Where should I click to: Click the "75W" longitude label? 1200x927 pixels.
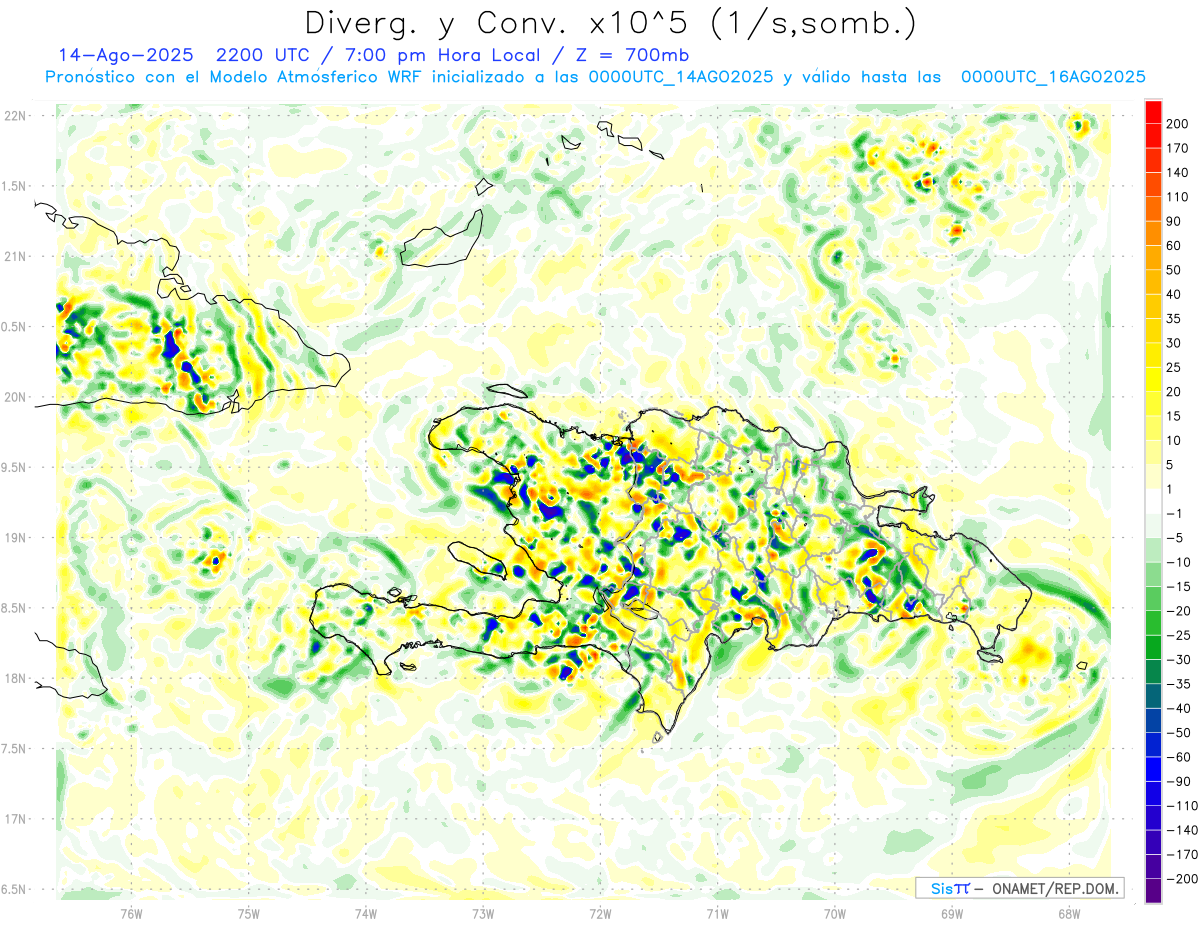pos(248,913)
